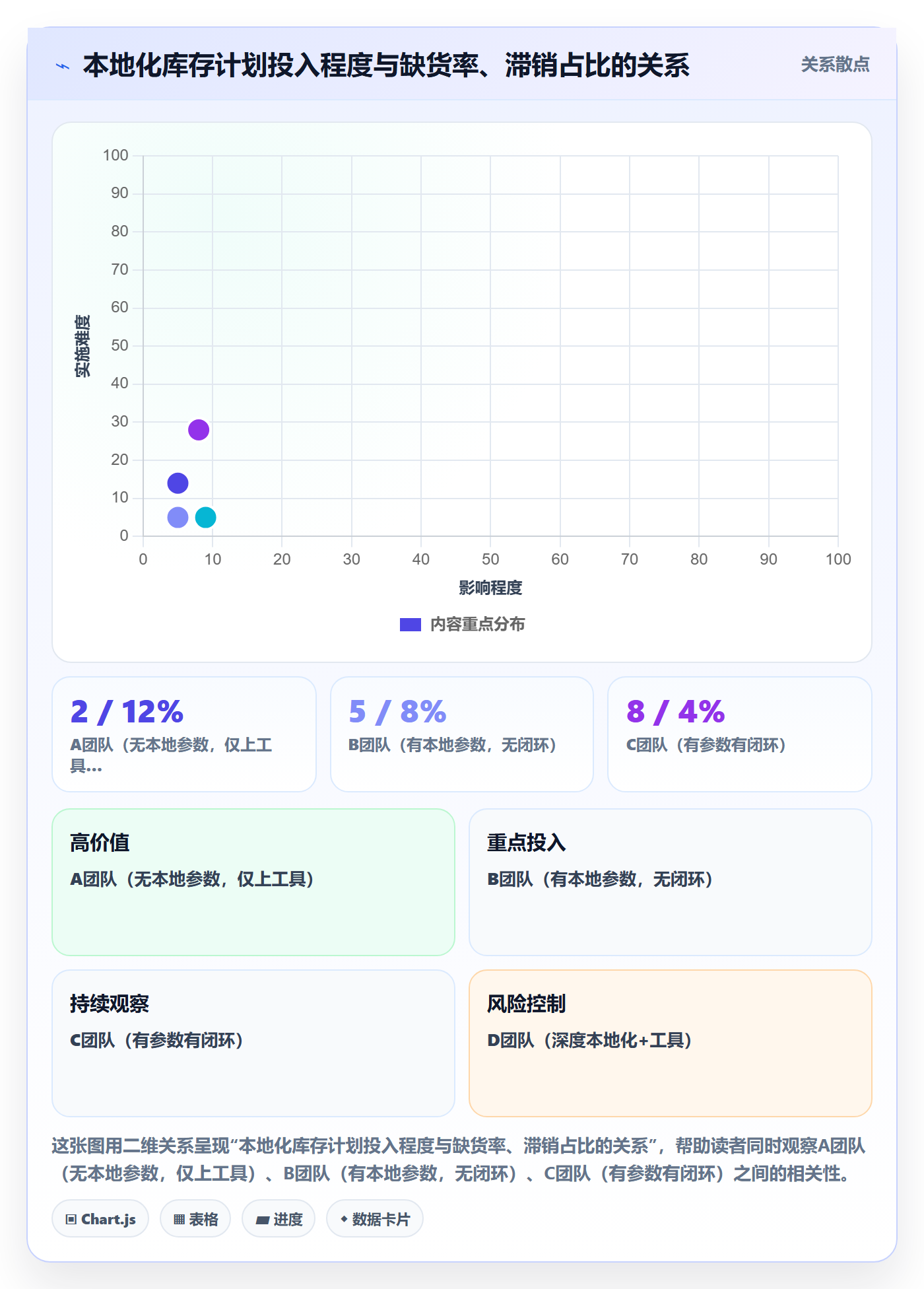The height and width of the screenshot is (1289, 924).
Task: Click the 内容重点分布 legend text
Action: click(477, 625)
